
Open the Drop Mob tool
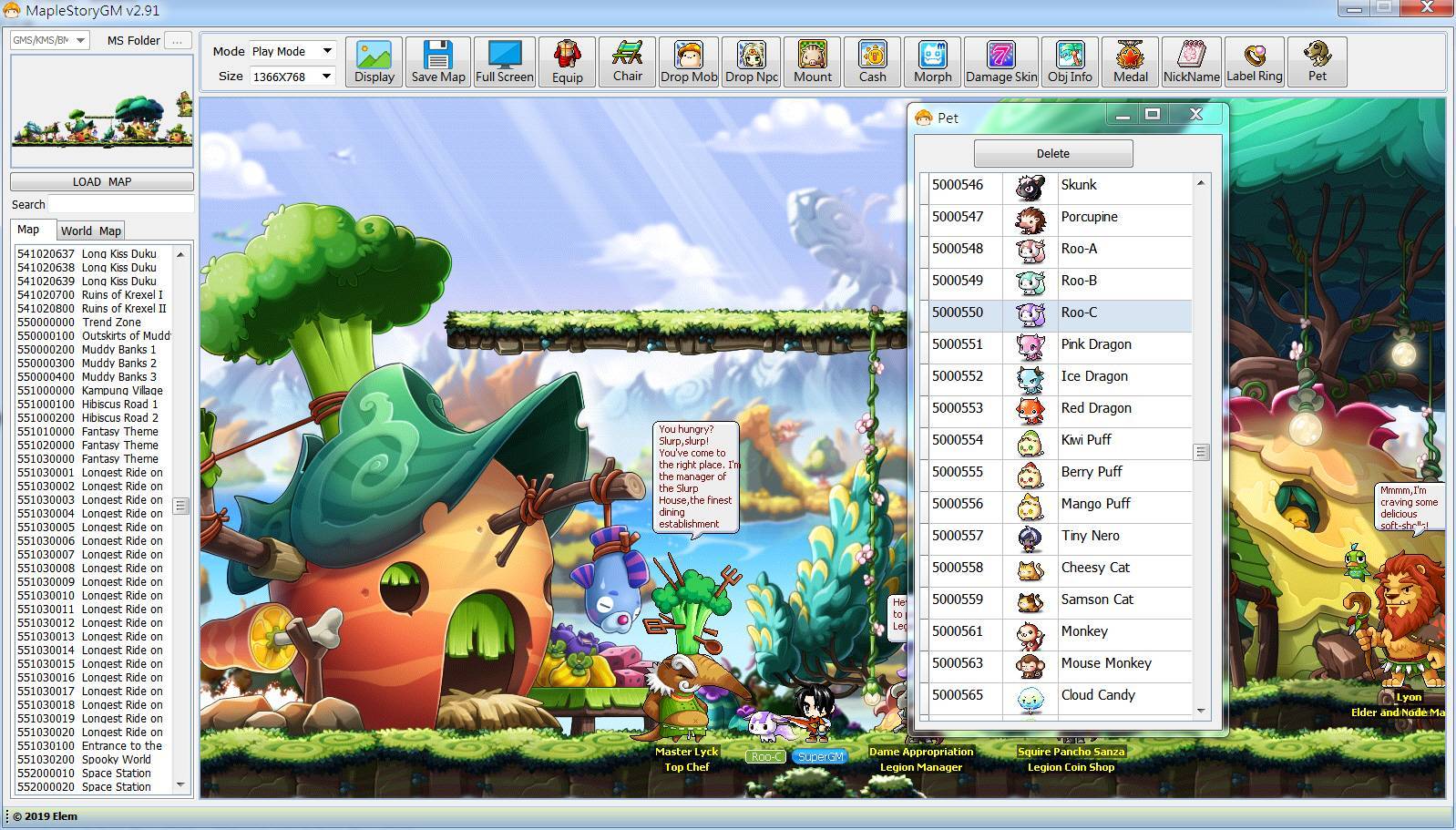point(689,62)
